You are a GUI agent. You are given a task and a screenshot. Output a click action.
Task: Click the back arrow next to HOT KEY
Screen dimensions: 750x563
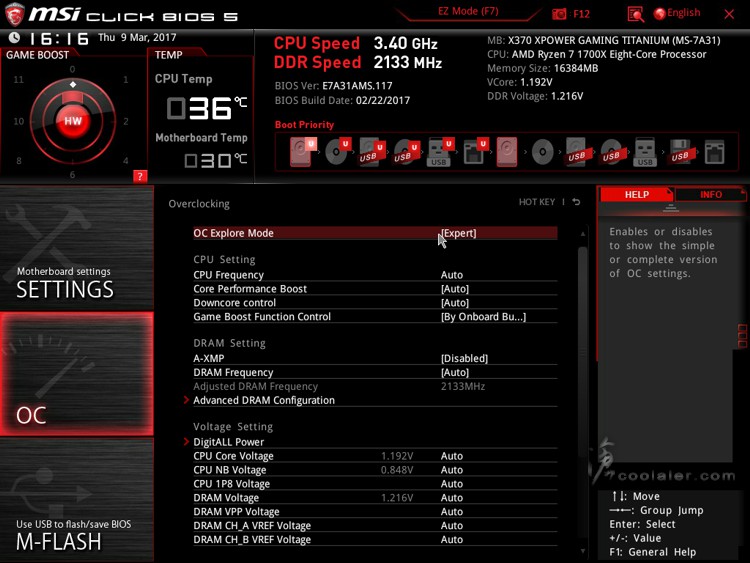[x=576, y=202]
